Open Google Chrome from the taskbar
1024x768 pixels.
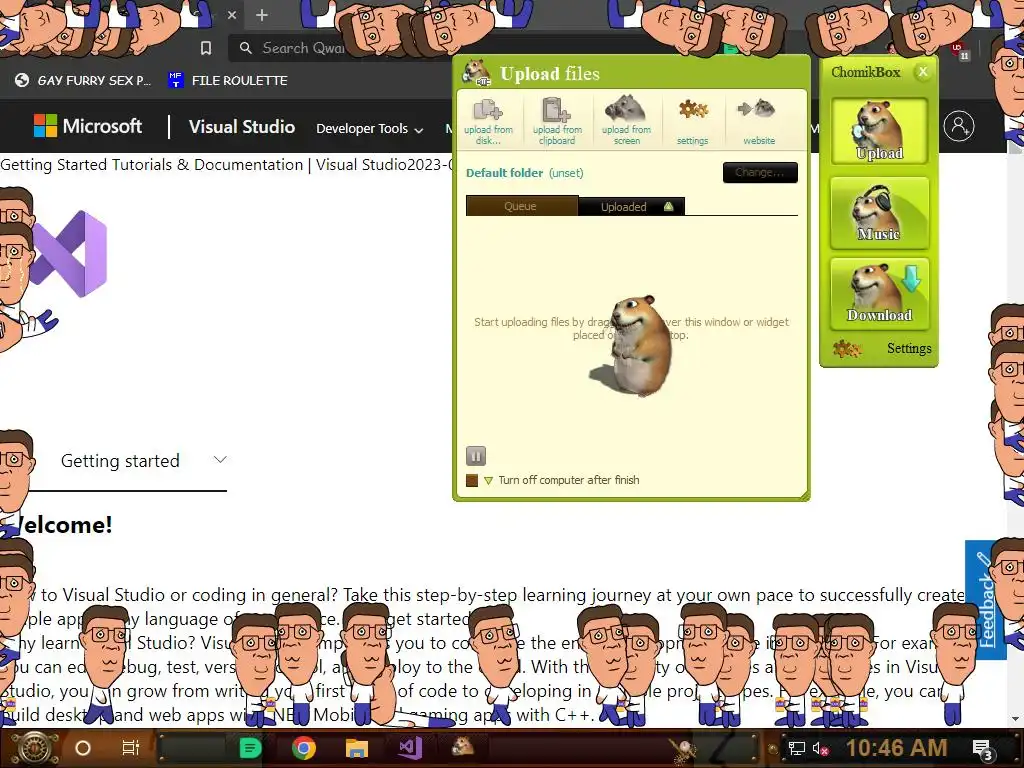tap(304, 748)
